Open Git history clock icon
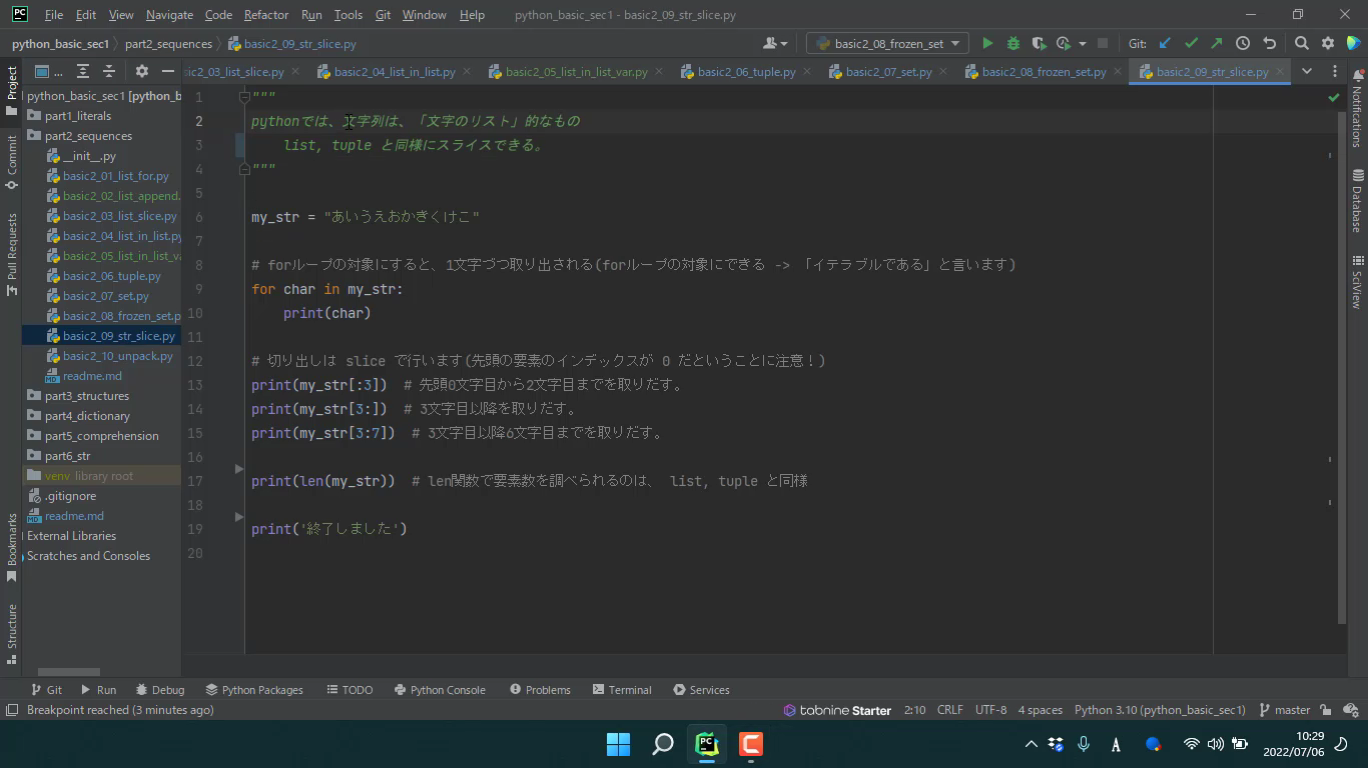Screen dimensions: 1368x768 pos(1242,44)
